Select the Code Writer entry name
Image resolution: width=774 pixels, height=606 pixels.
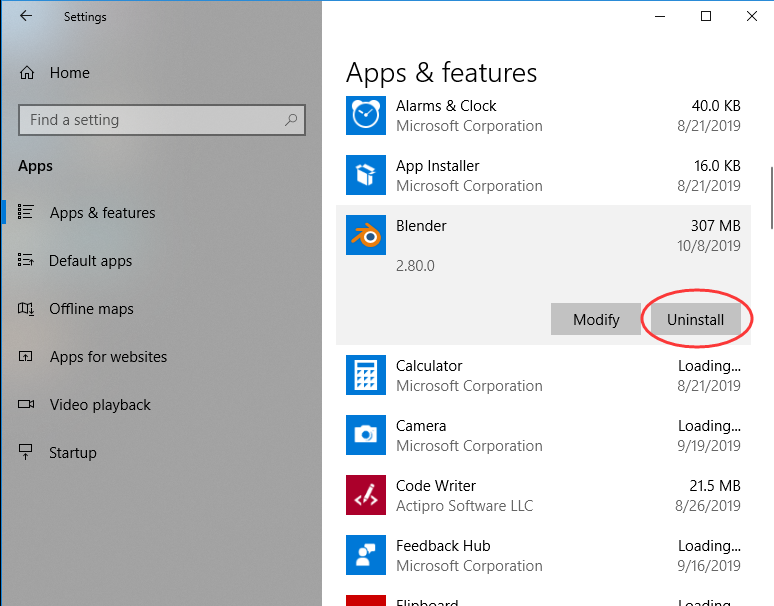(x=436, y=486)
